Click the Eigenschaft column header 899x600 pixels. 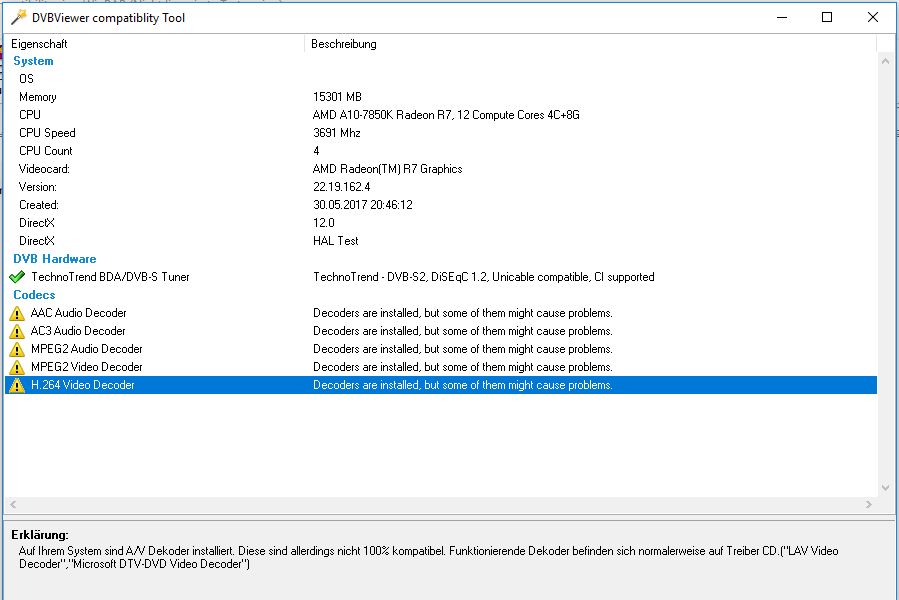pos(154,44)
